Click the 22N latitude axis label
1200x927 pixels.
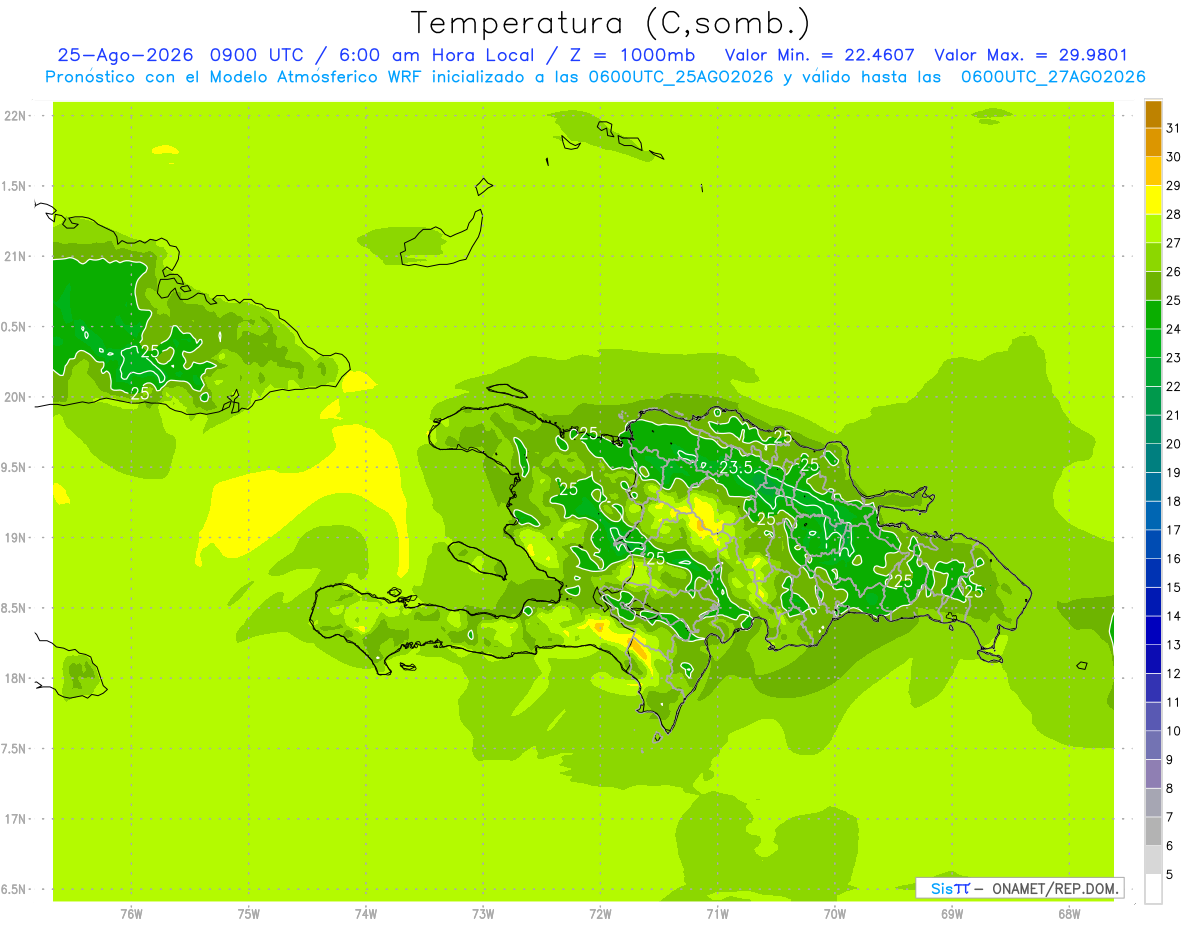(x=15, y=116)
